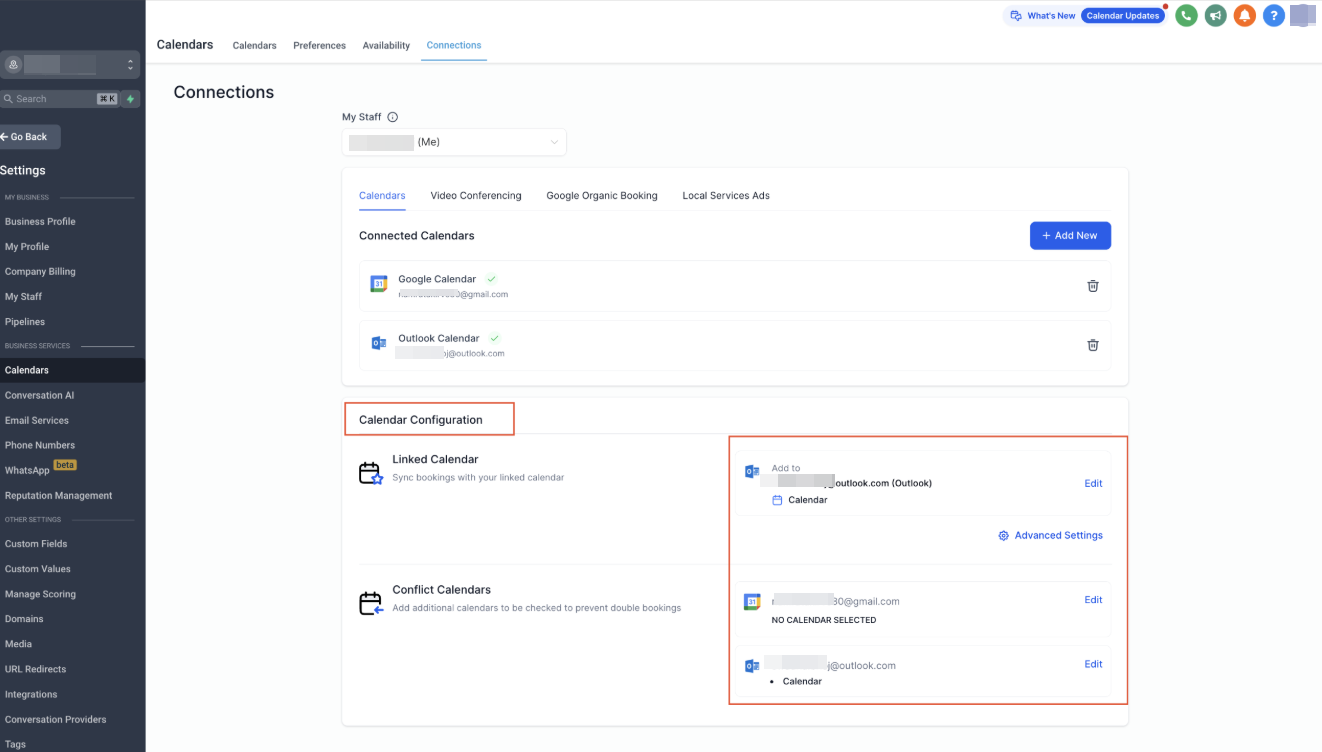Open Custom Values settings

[x=38, y=569]
